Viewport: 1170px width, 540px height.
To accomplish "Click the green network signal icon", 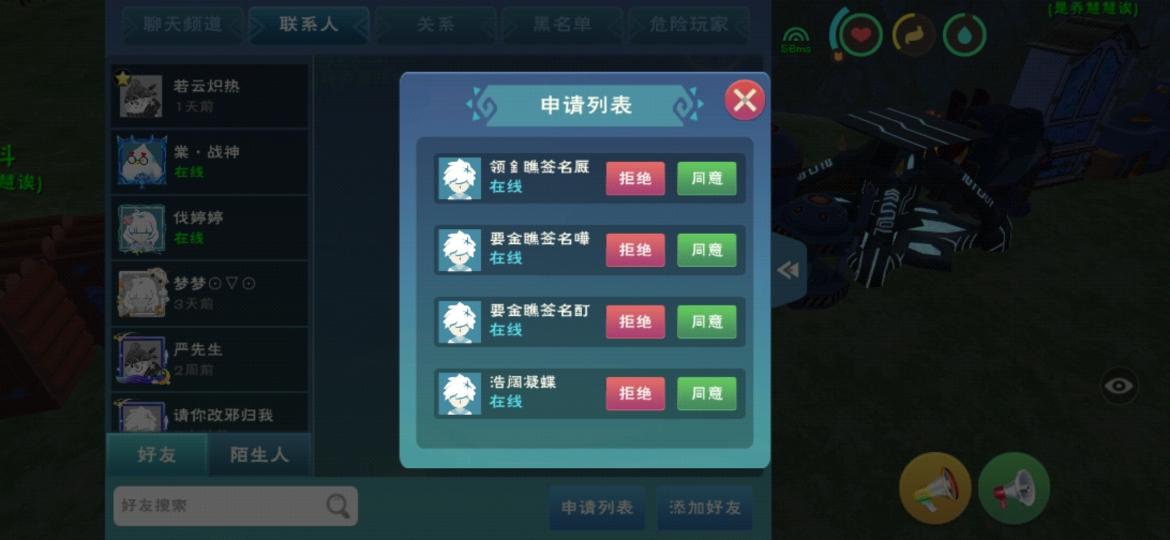I will (x=795, y=40).
